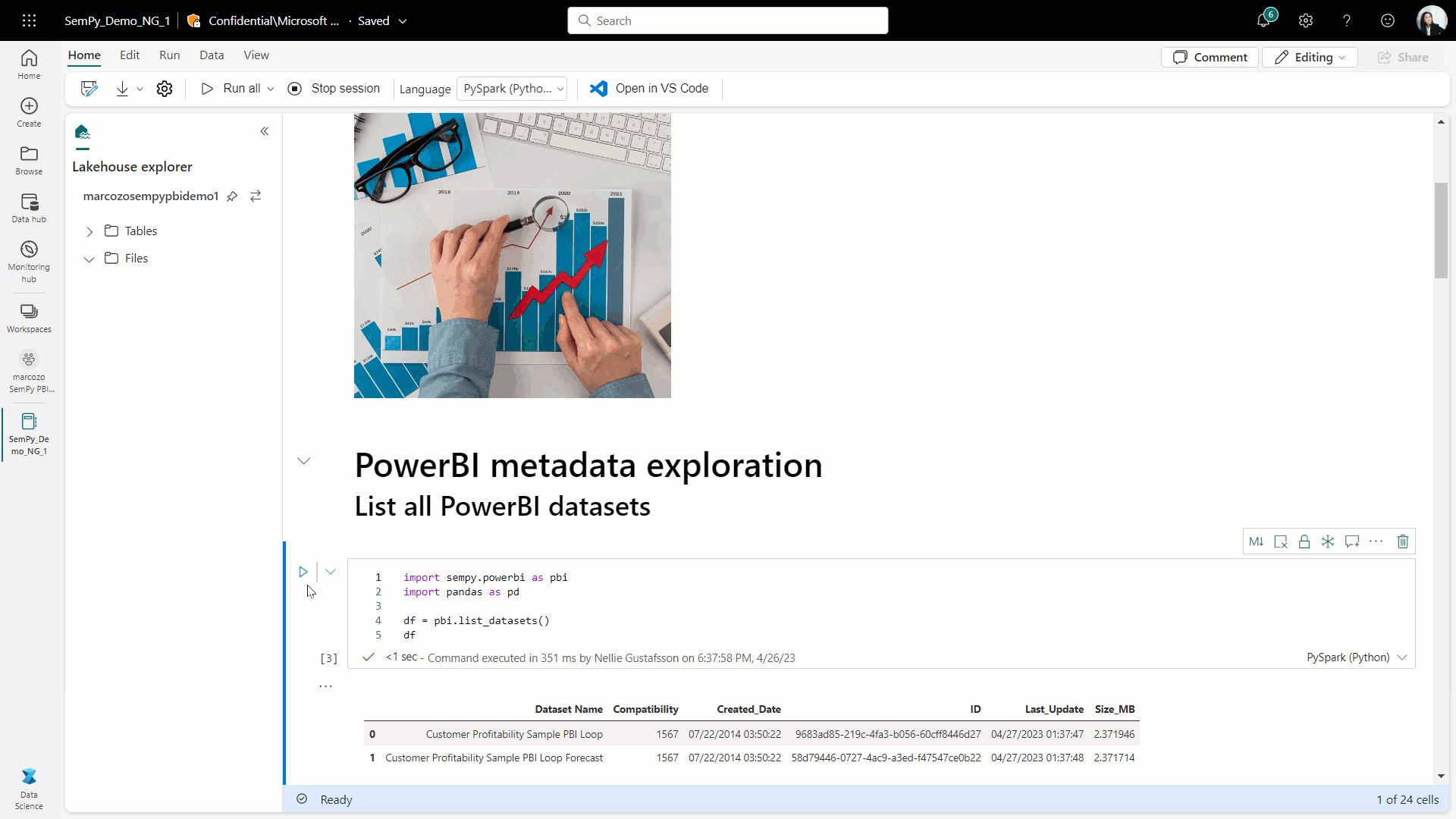
Task: Open the Run tab
Action: tap(170, 55)
